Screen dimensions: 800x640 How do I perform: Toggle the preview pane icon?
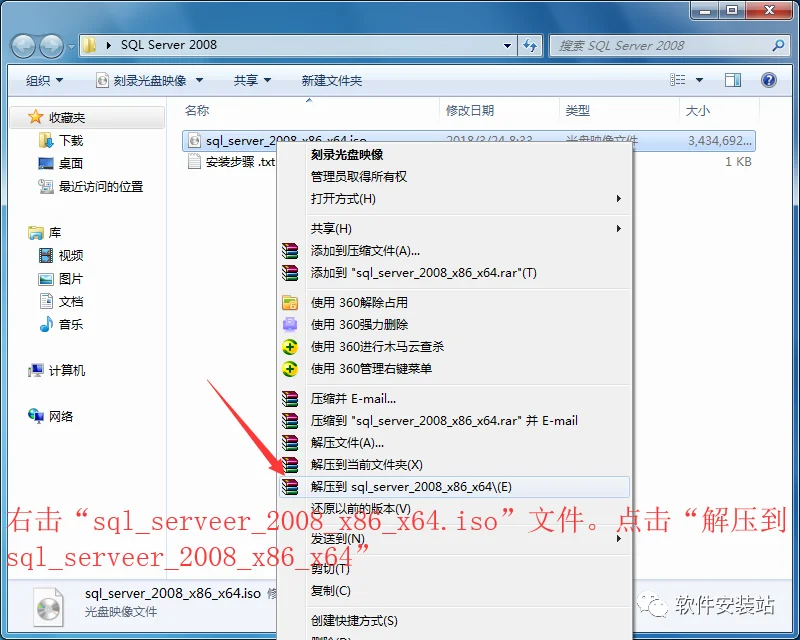(x=733, y=80)
